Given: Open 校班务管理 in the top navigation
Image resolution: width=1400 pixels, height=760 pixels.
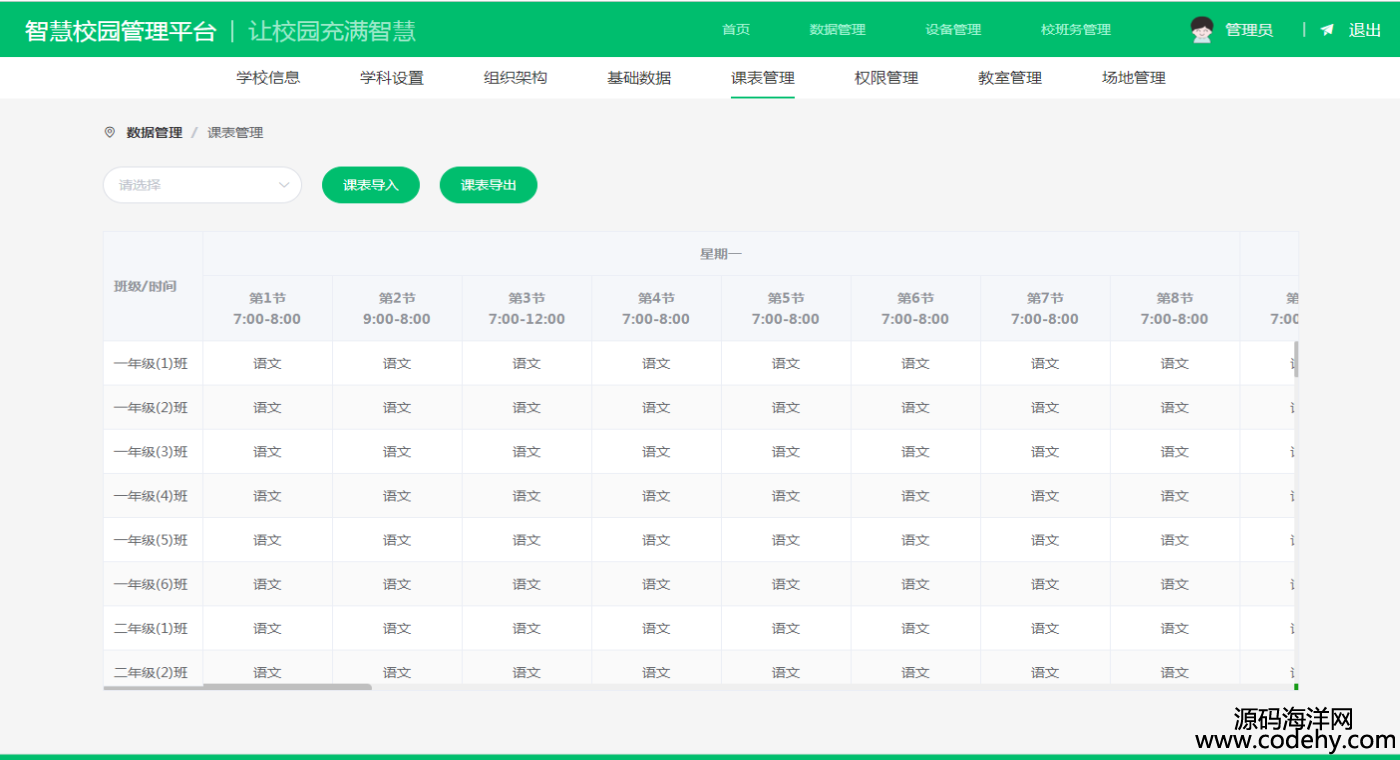Looking at the screenshot, I should 1075,30.
